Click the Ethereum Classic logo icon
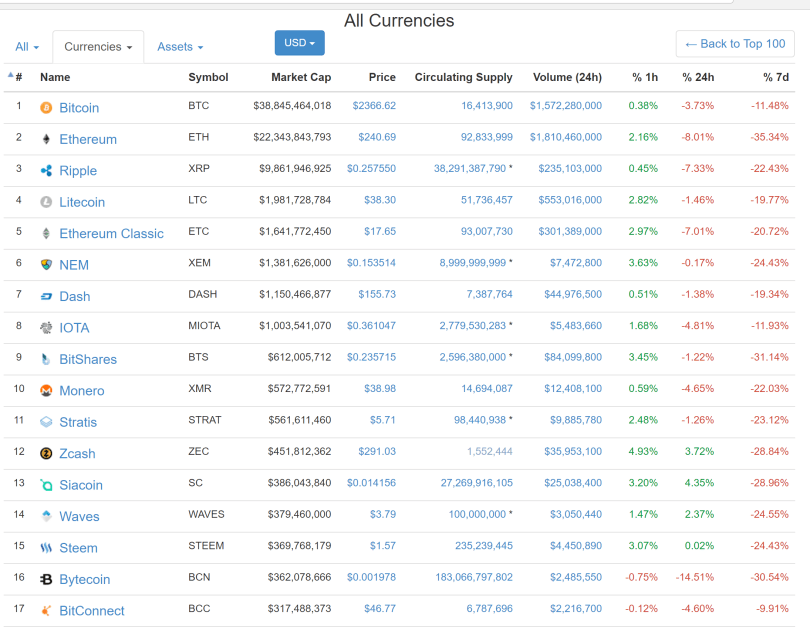Screen dimensions: 810x635 (x=46, y=234)
